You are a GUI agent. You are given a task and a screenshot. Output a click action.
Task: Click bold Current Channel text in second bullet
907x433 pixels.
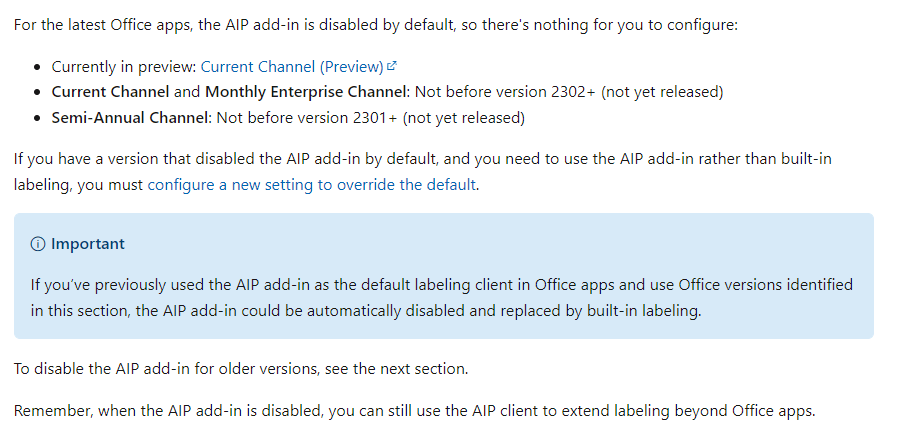click(x=110, y=92)
